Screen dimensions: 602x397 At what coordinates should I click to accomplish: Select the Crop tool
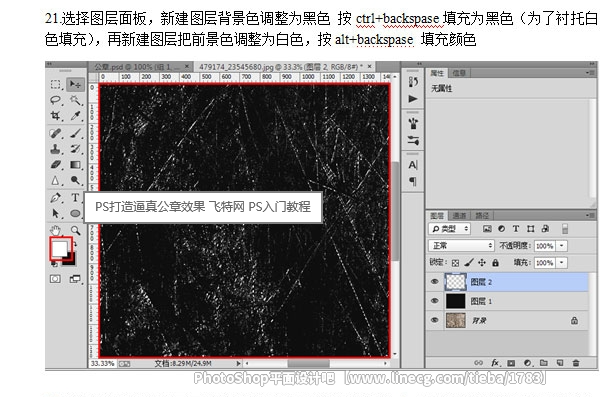point(56,116)
